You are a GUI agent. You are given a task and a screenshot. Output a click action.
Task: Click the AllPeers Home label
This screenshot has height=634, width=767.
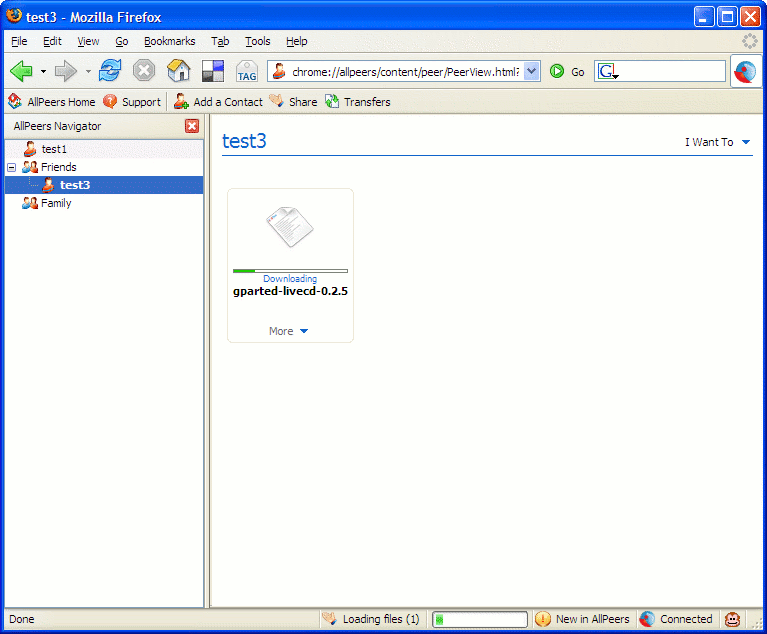pyautogui.click(x=61, y=102)
